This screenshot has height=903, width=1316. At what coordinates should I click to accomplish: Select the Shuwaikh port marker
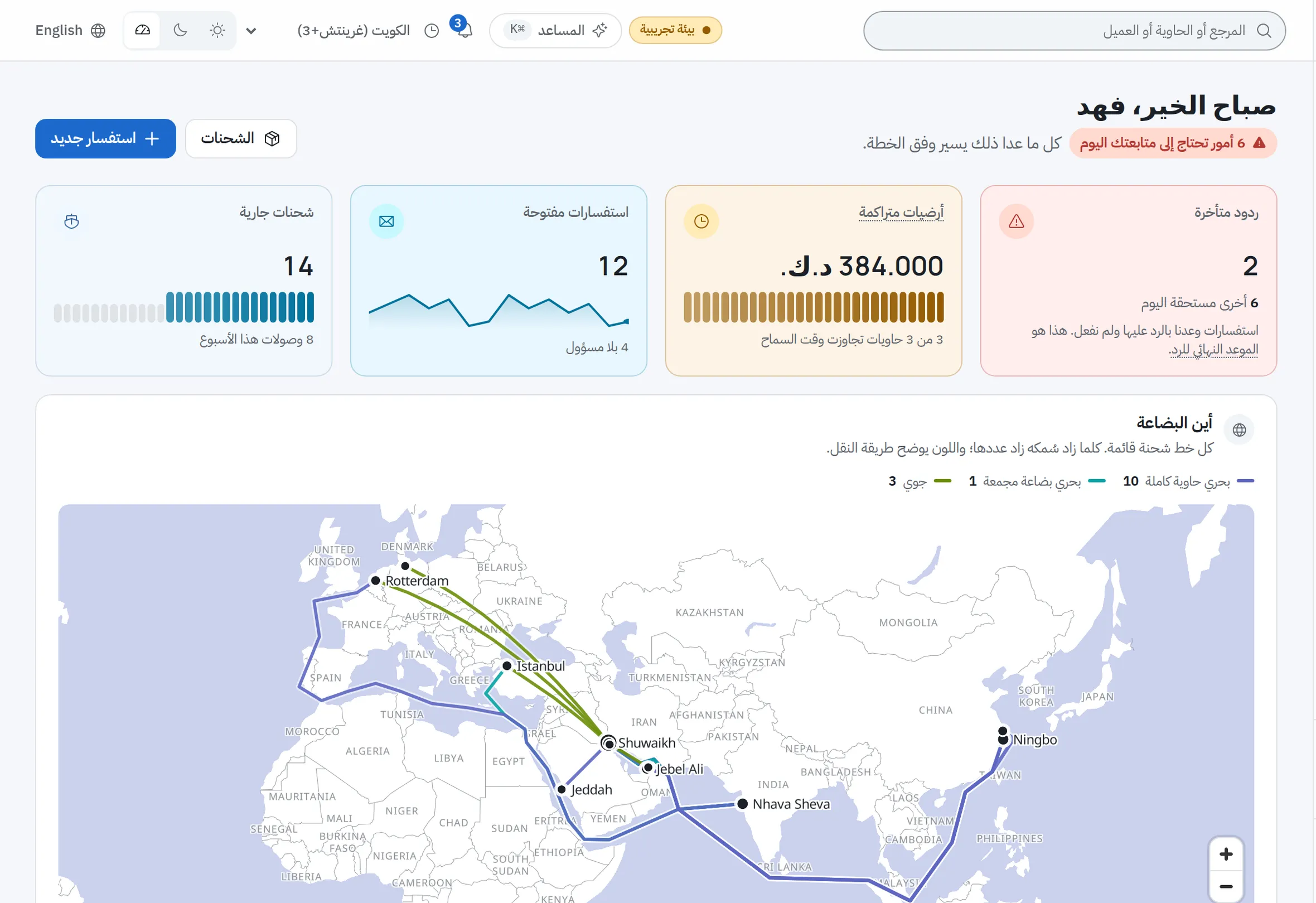point(608,743)
